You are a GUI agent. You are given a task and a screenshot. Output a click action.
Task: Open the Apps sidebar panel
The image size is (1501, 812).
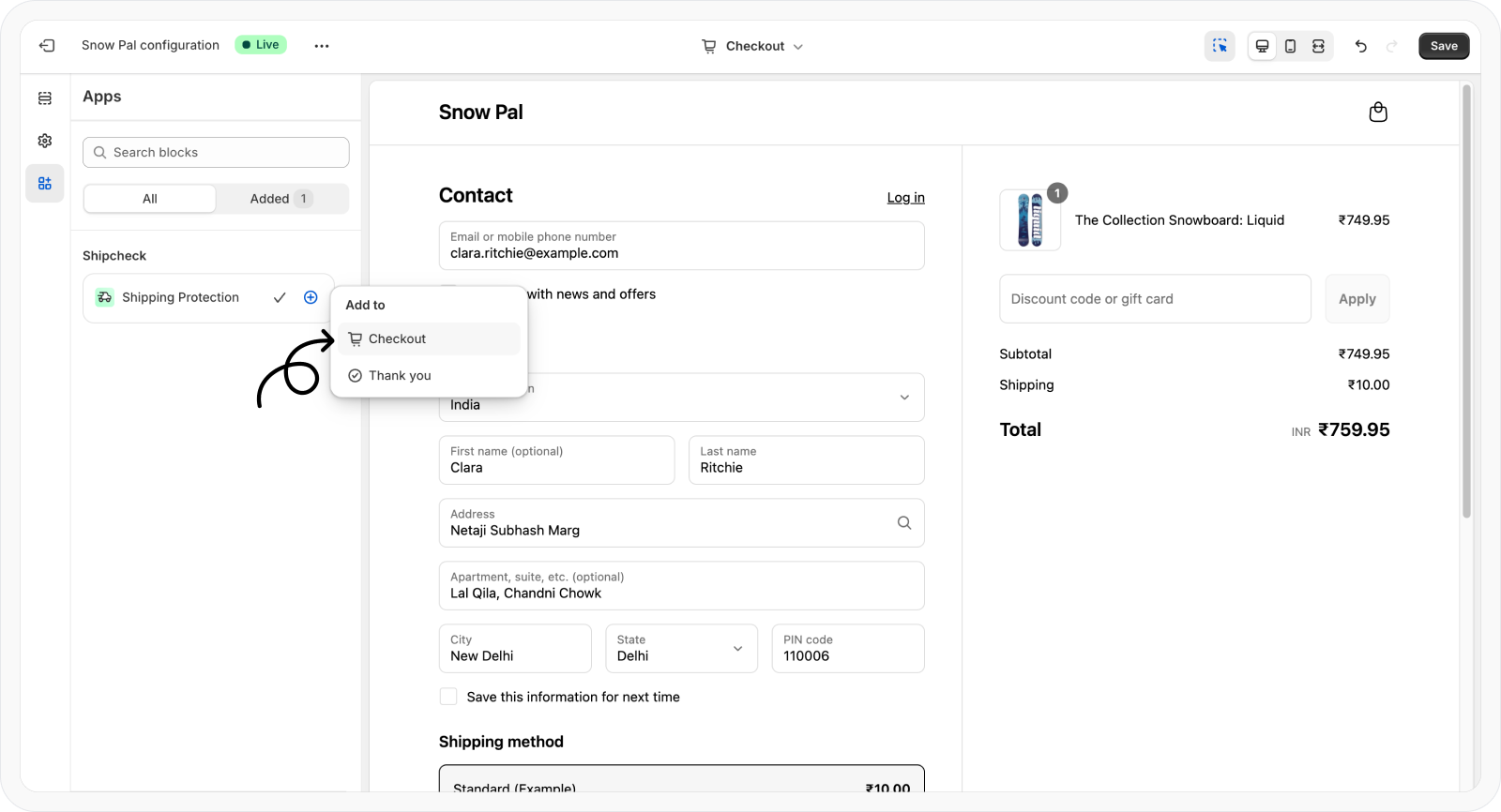(x=45, y=184)
